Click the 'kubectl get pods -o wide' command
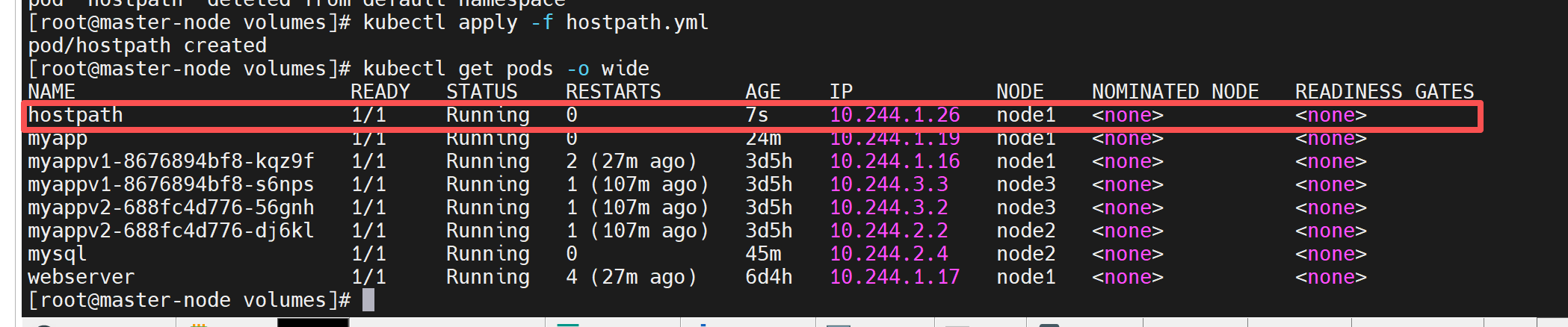1568x327 pixels. click(x=506, y=69)
